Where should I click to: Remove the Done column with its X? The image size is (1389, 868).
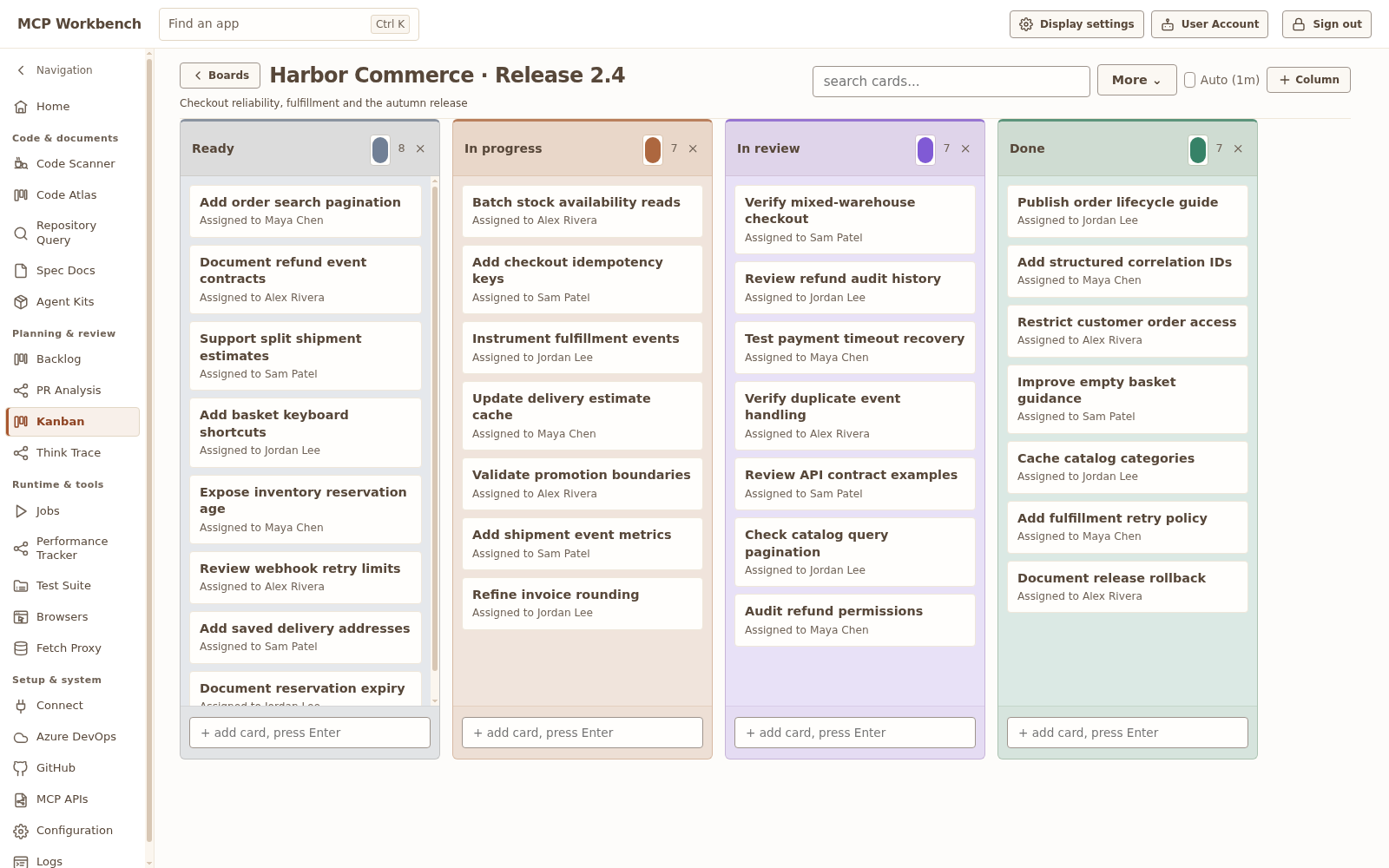[x=1238, y=148]
